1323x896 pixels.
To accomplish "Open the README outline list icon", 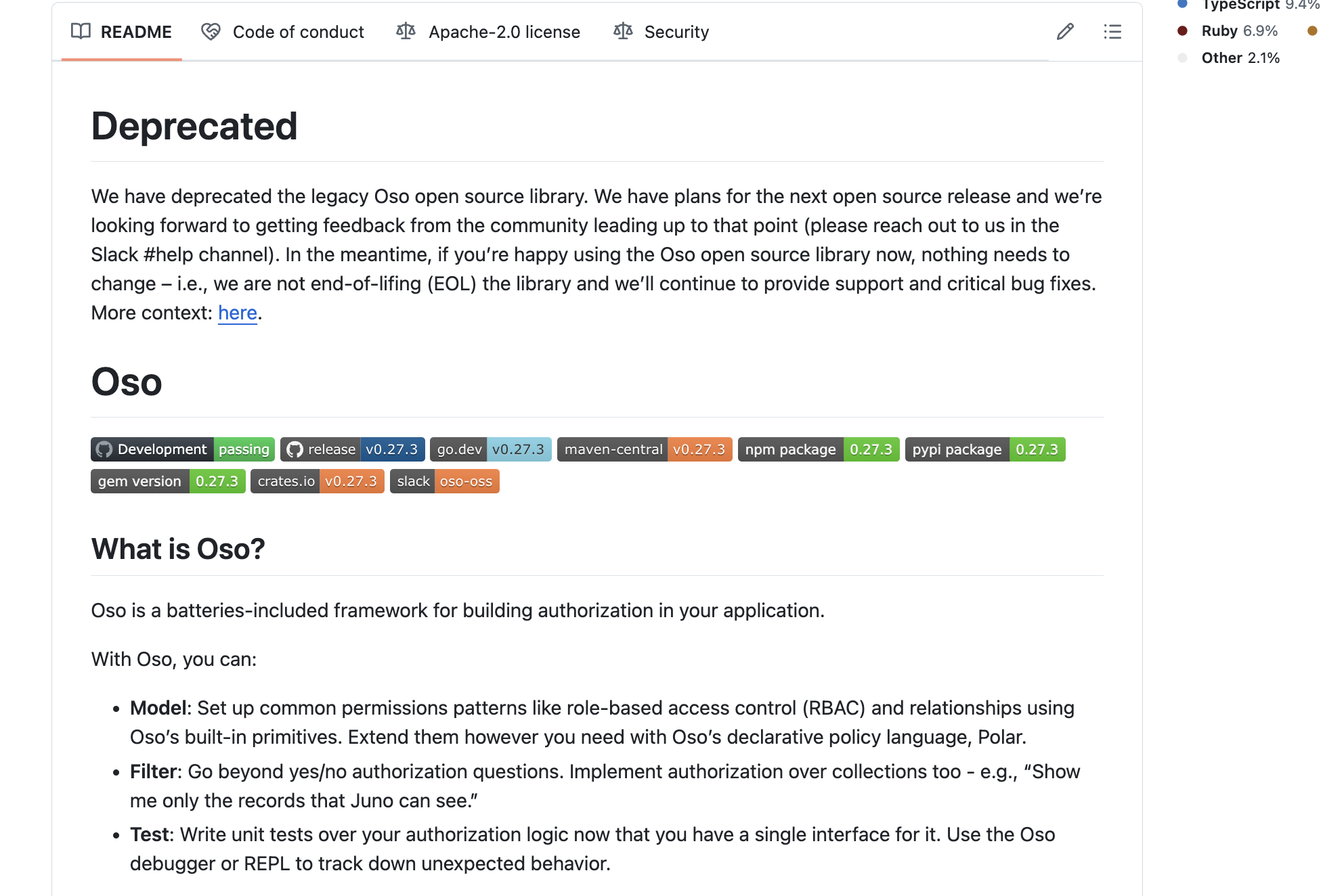I will click(x=1112, y=31).
